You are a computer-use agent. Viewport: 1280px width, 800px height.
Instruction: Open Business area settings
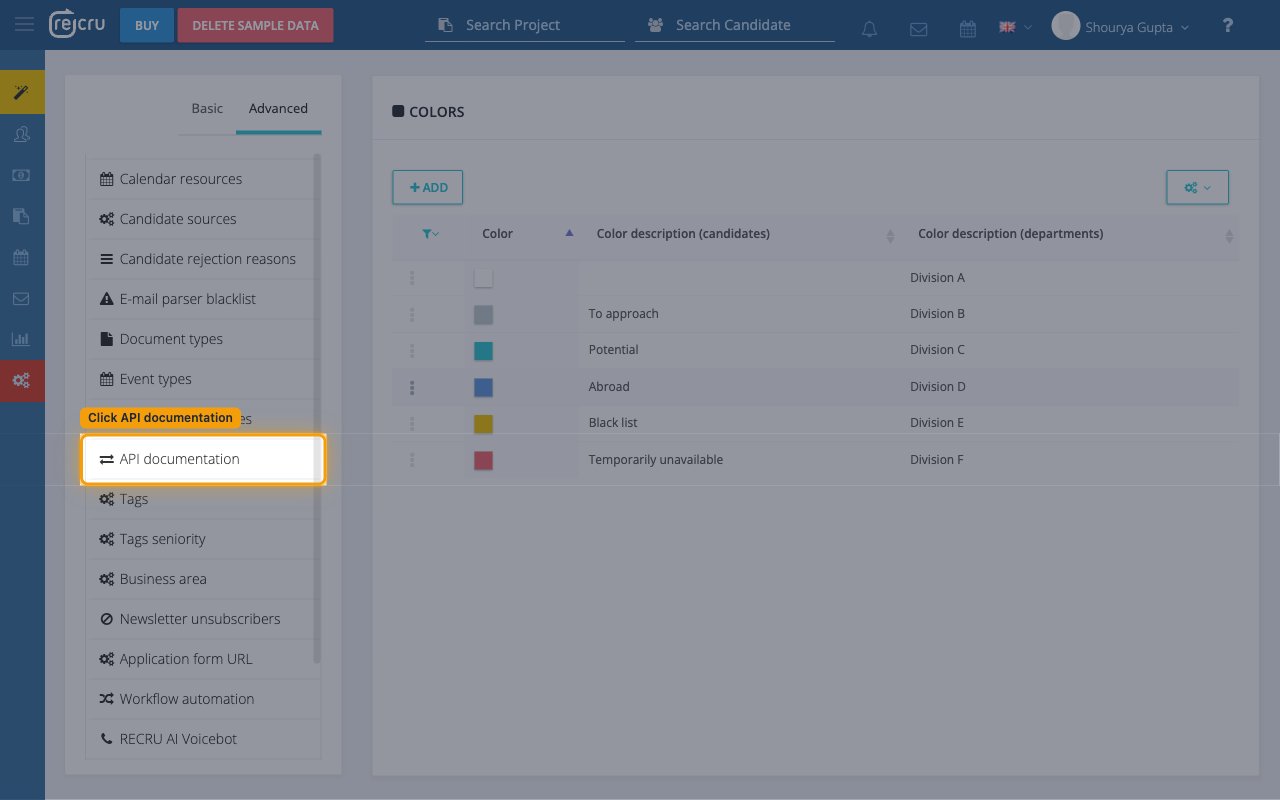(203, 579)
